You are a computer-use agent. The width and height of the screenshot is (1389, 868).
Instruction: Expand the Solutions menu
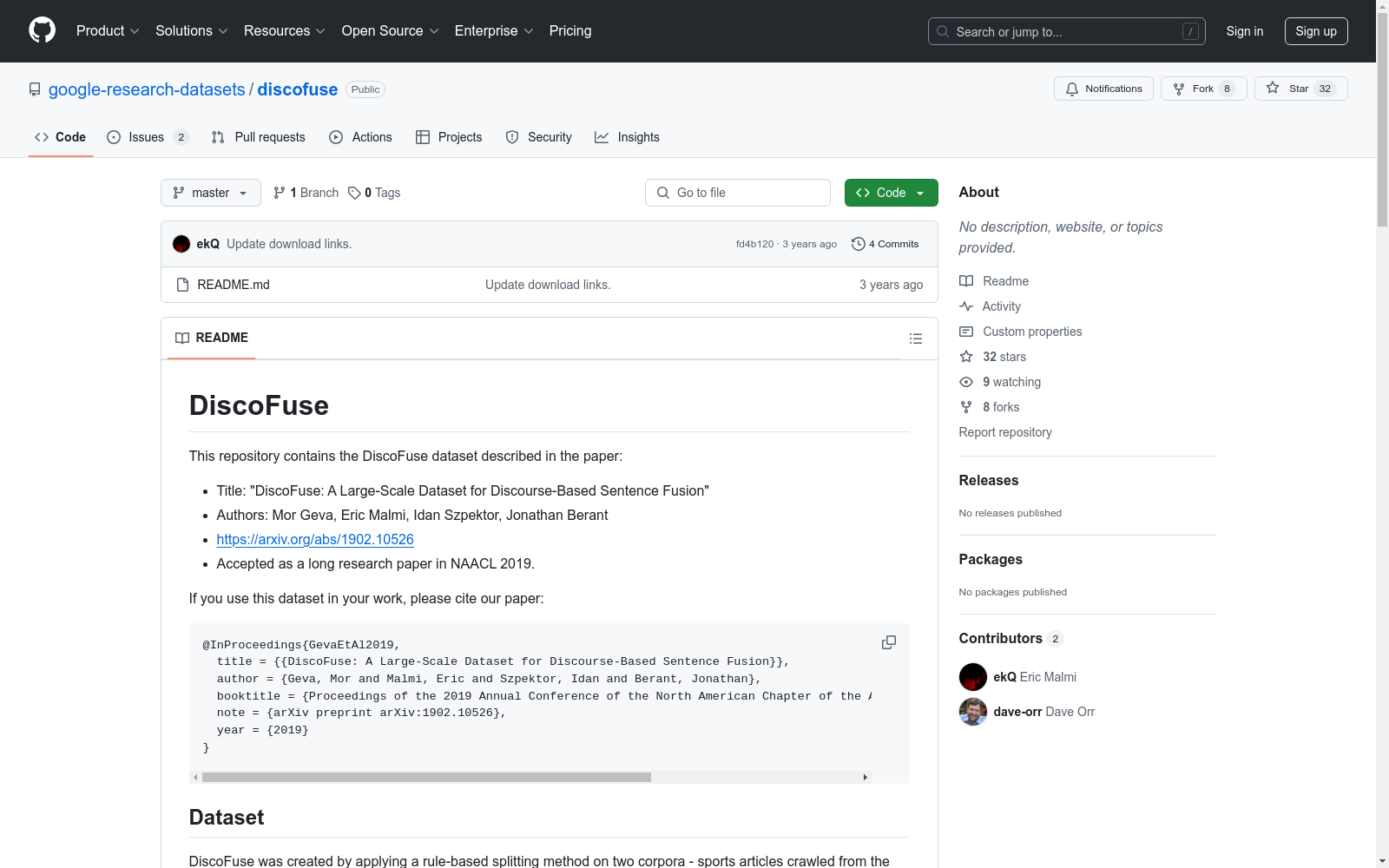click(192, 30)
